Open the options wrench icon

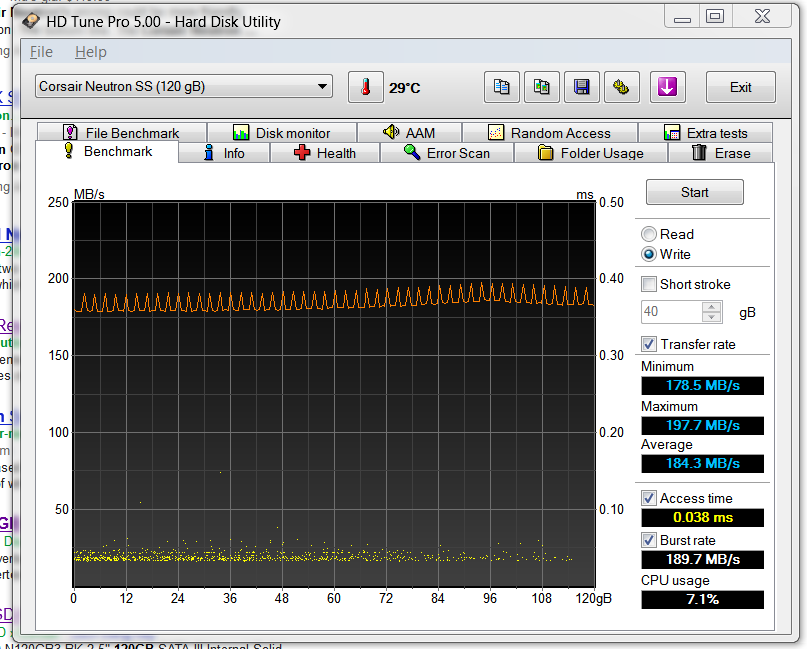point(622,87)
